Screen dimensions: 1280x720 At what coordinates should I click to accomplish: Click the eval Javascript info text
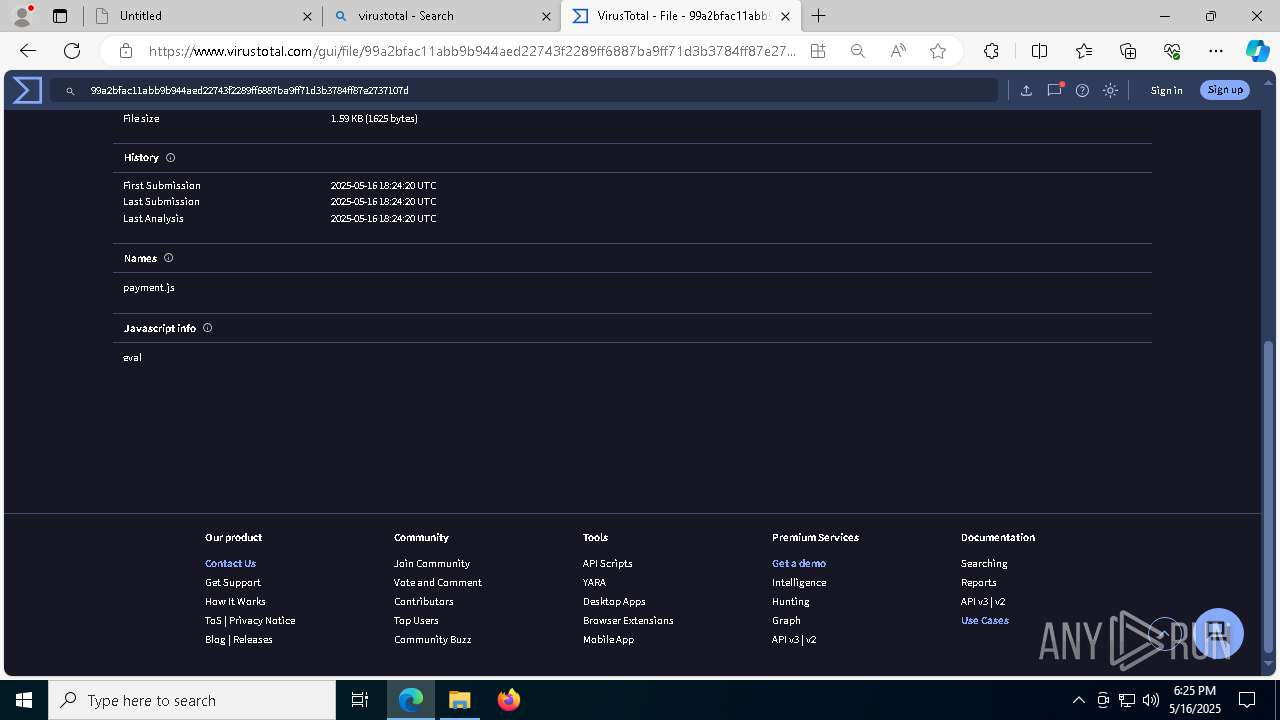point(132,357)
